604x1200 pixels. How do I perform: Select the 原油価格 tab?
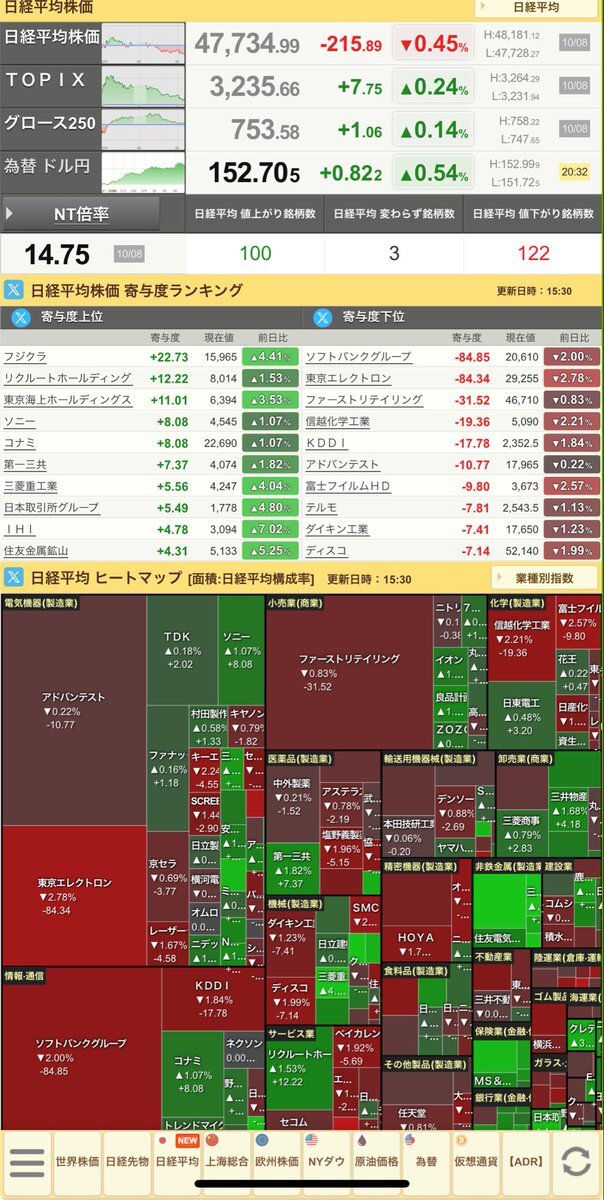click(x=376, y=1162)
